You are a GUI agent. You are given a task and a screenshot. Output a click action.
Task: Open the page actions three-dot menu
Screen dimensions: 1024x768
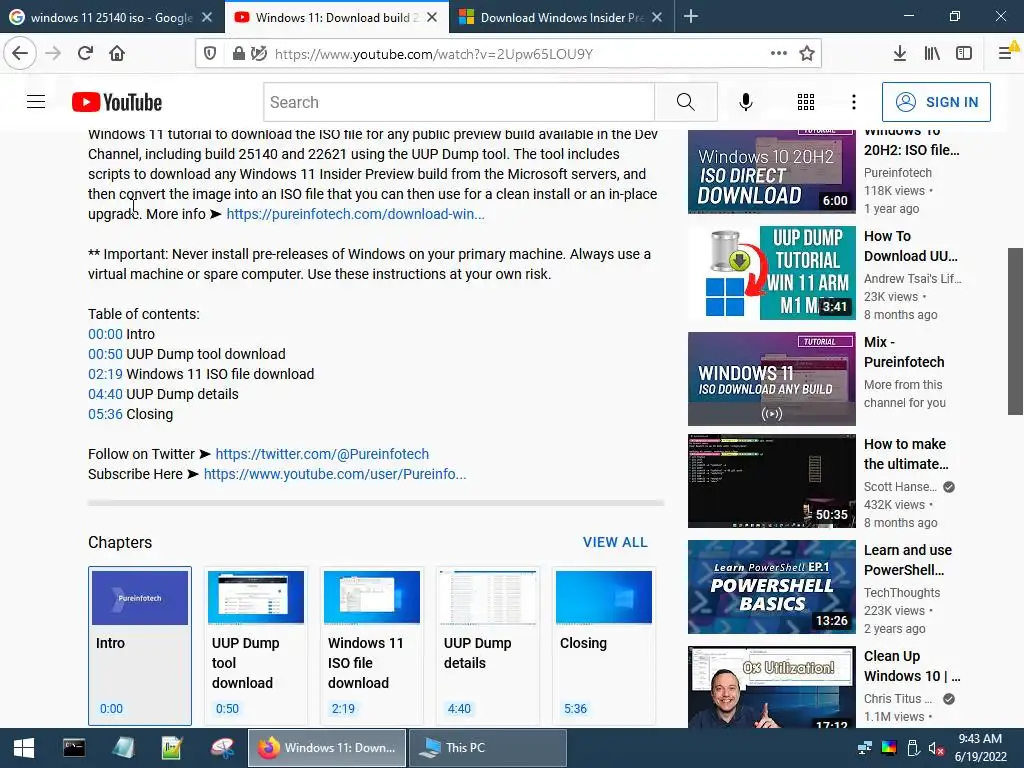[x=778, y=54]
